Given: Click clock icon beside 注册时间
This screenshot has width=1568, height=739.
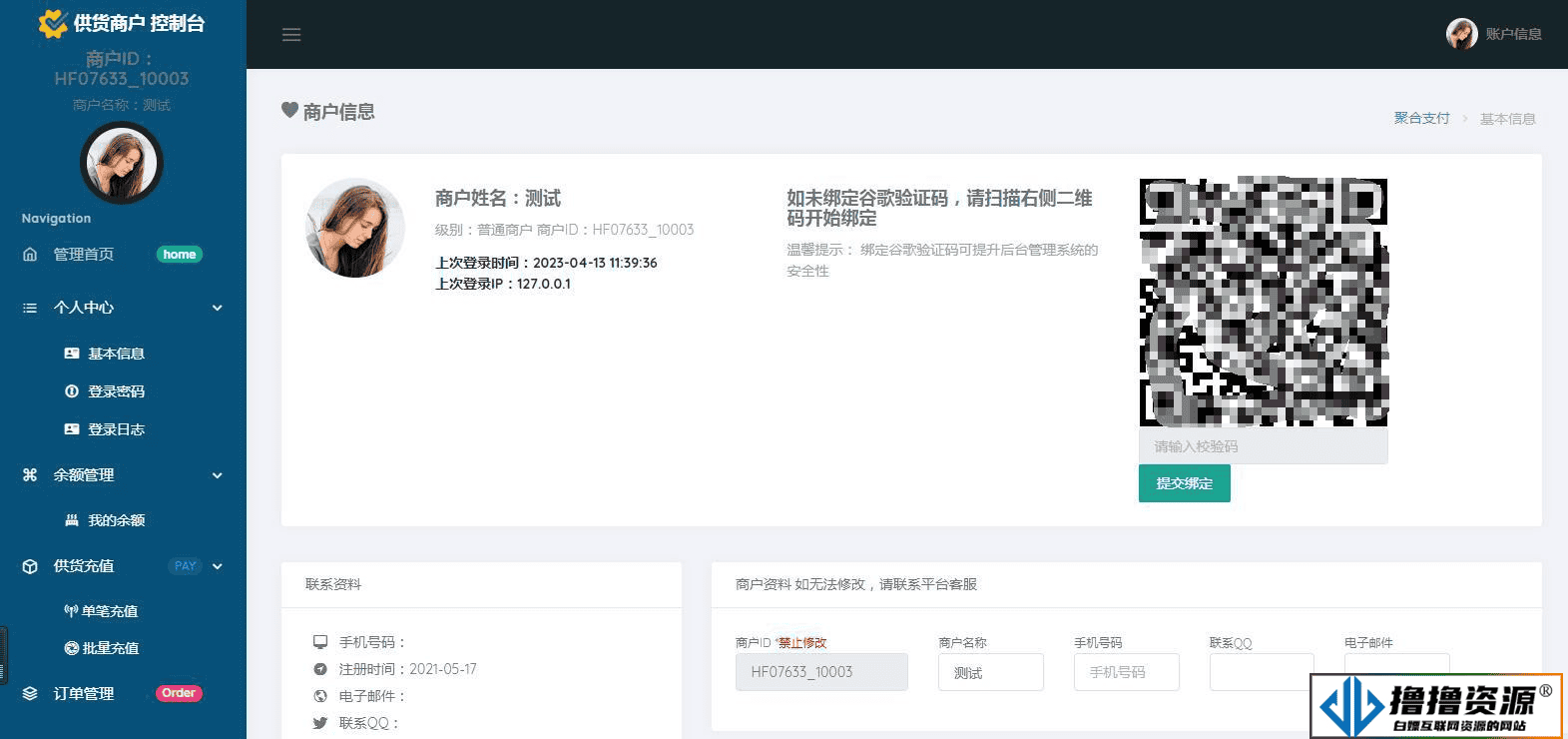Looking at the screenshot, I should (x=320, y=669).
